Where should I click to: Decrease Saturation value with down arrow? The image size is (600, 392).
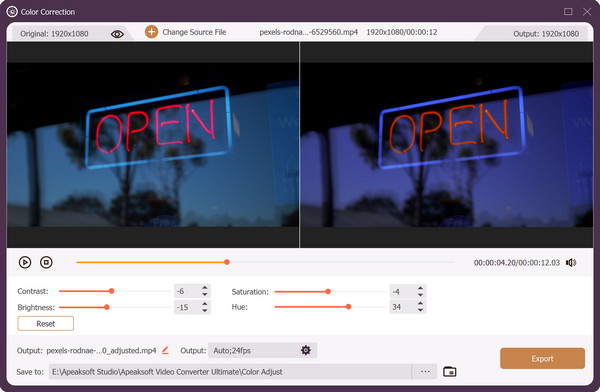(x=421, y=295)
